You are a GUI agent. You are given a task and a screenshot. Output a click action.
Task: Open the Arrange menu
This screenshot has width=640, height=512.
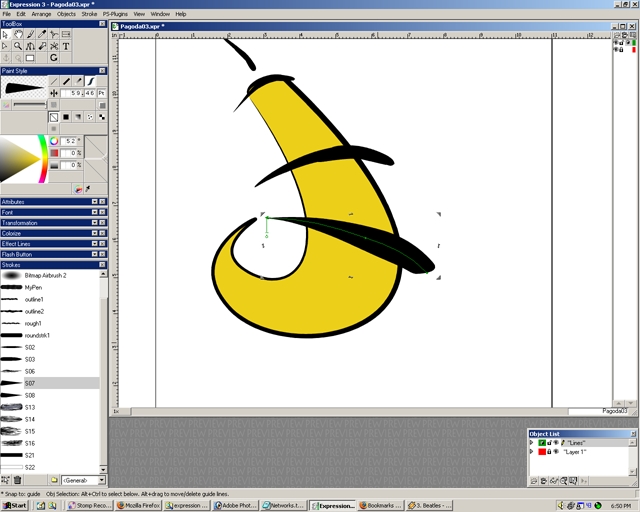tap(41, 14)
